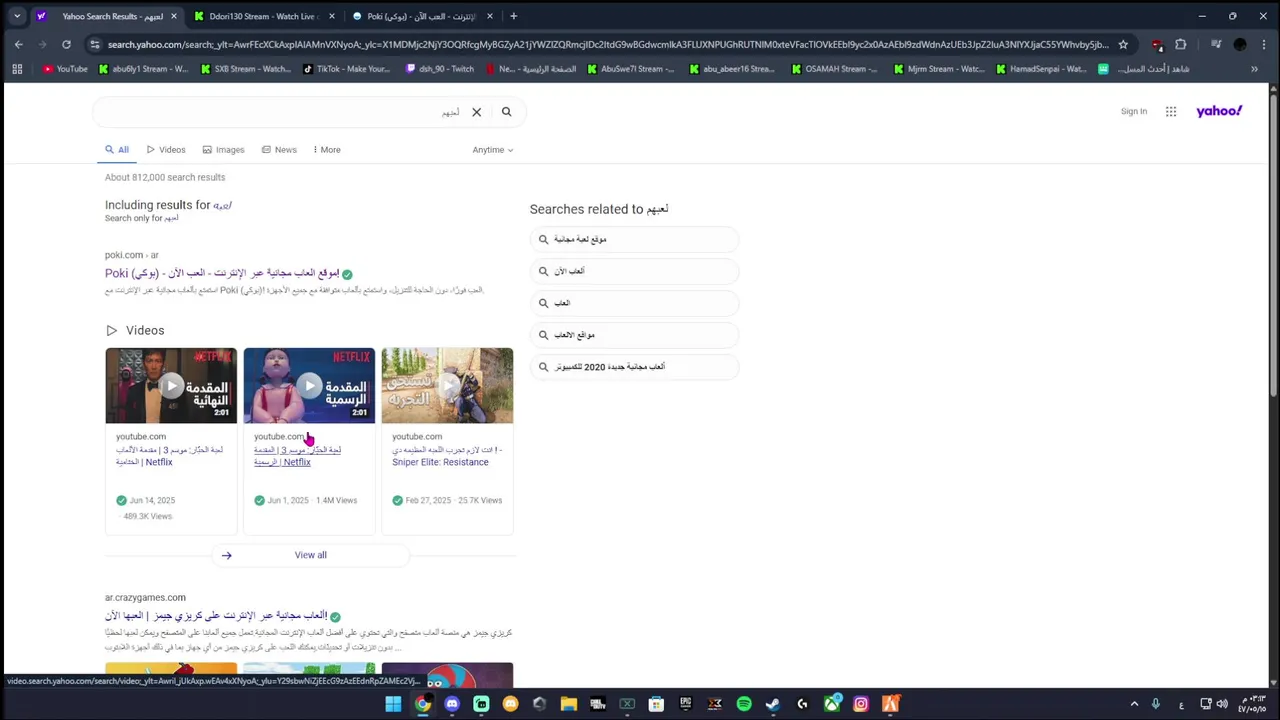Image resolution: width=1280 pixels, height=720 pixels.
Task: Open Spotify from taskbar
Action: tap(744, 704)
